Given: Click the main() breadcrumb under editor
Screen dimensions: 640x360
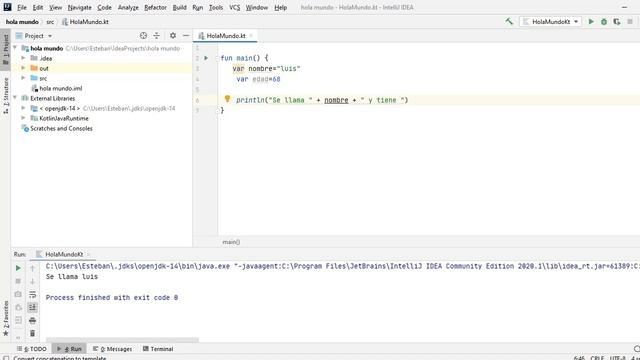Looking at the screenshot, I should (231, 242).
